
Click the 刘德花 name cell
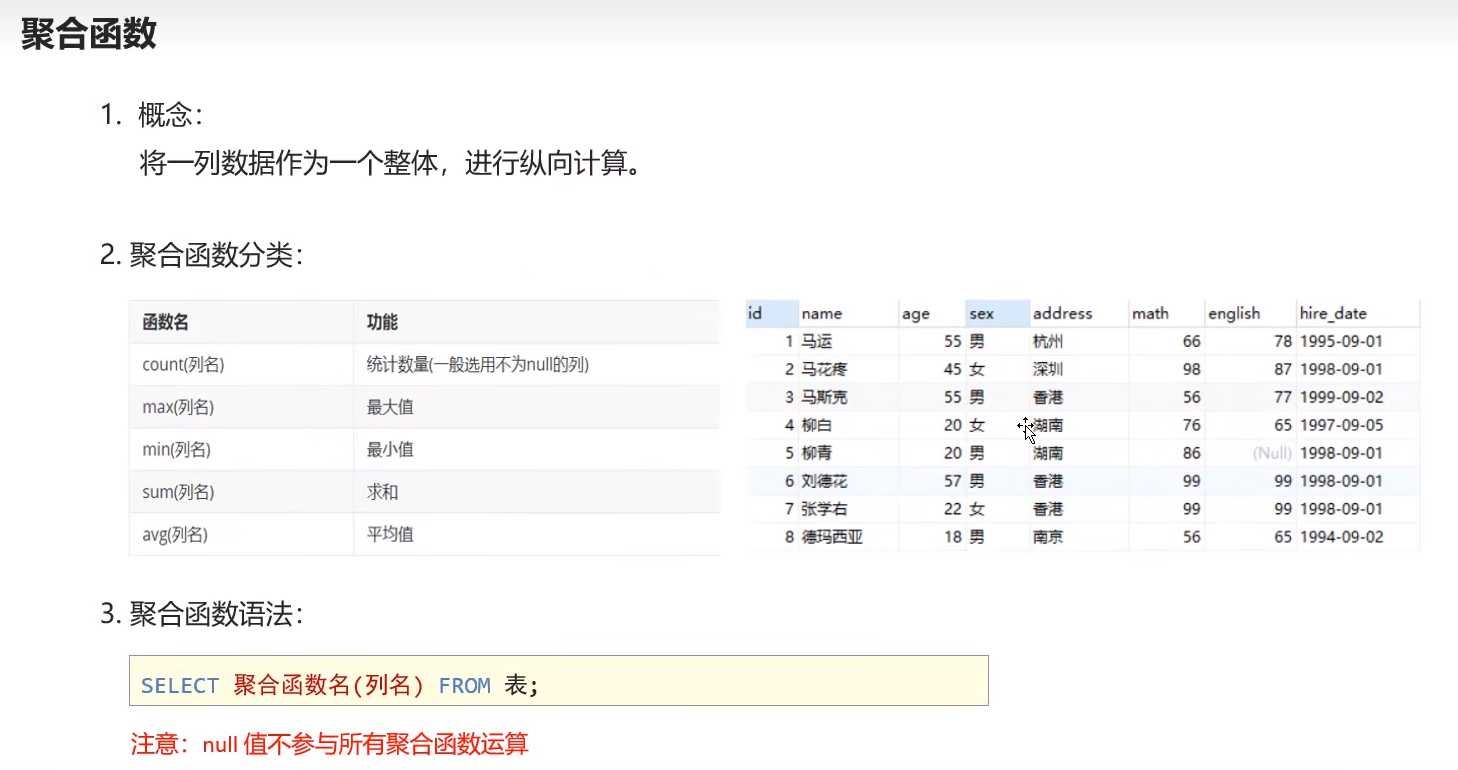tap(824, 481)
